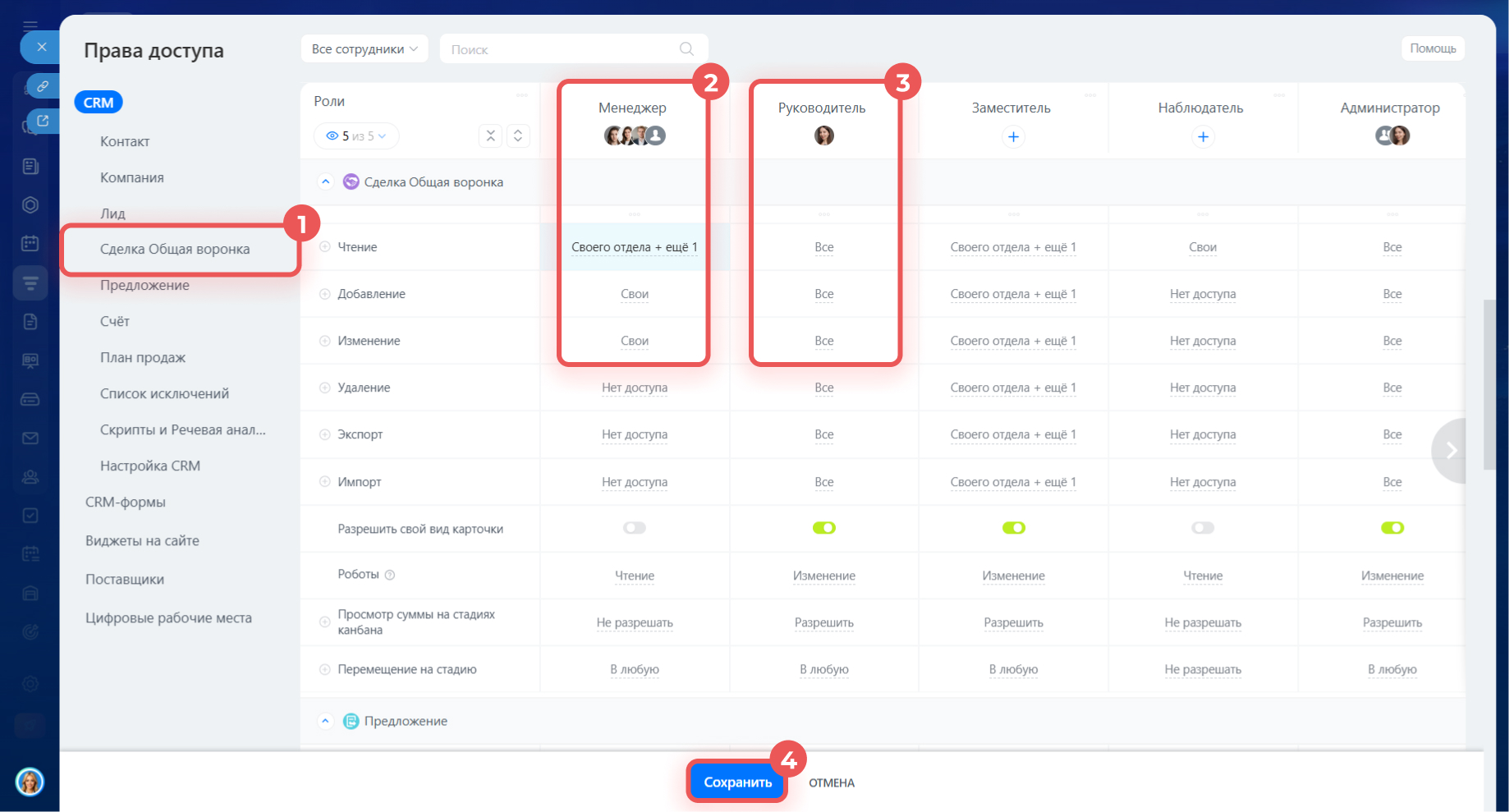Open Настройка CRM in left menu
This screenshot has width=1509, height=812.
150,466
